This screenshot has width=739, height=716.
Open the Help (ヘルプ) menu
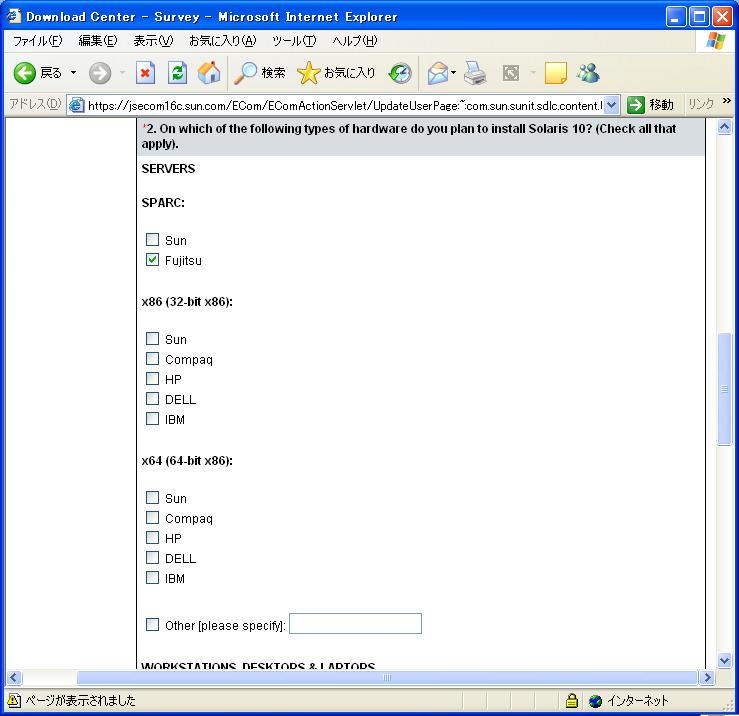pyautogui.click(x=355, y=41)
